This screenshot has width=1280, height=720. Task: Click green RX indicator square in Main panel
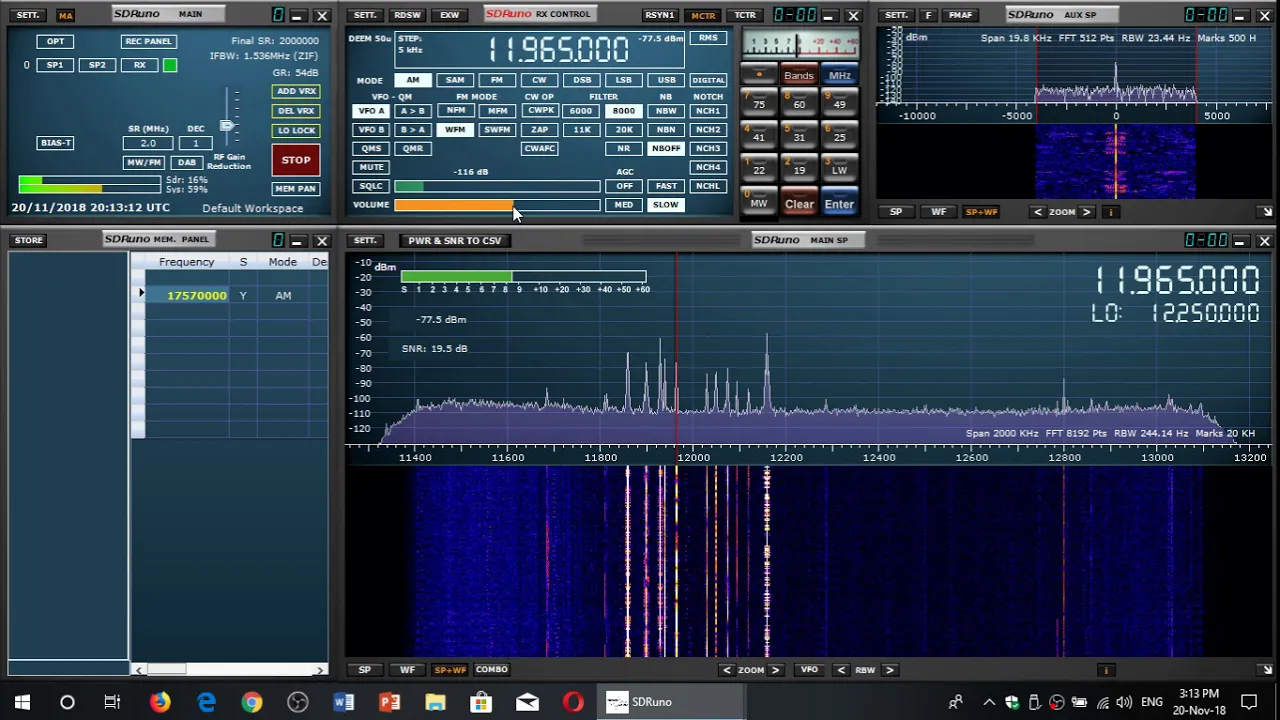tap(170, 65)
